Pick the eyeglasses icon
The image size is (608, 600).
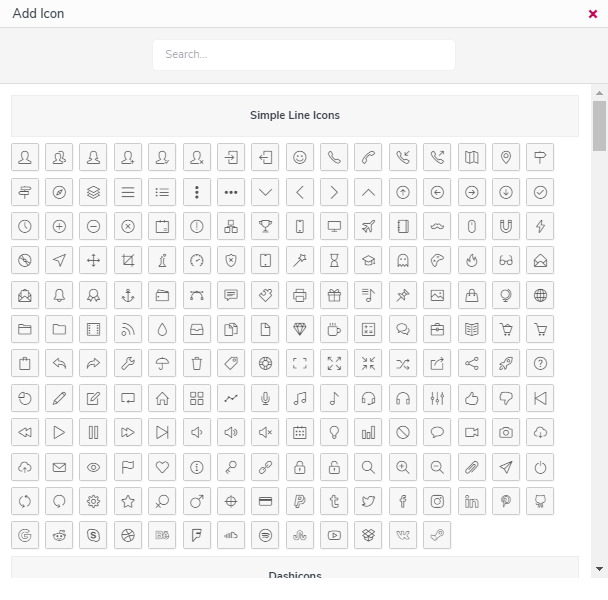(506, 260)
